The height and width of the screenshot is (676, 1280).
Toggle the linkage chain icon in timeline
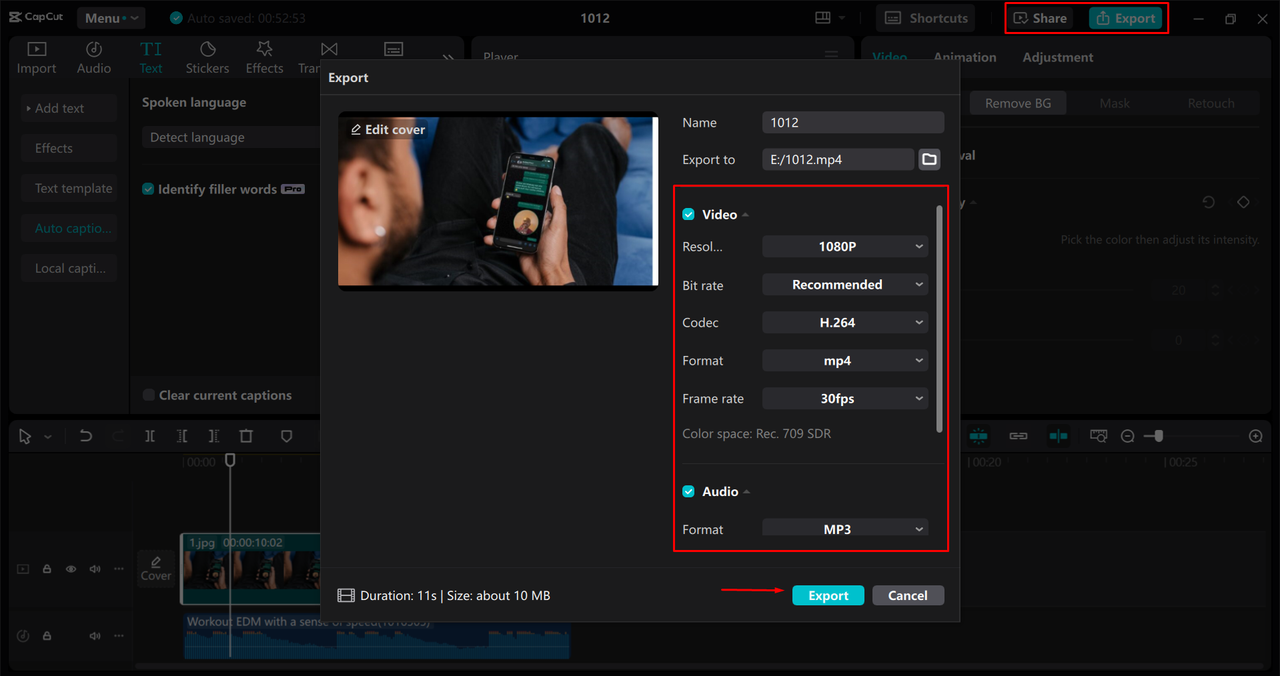click(x=1018, y=436)
